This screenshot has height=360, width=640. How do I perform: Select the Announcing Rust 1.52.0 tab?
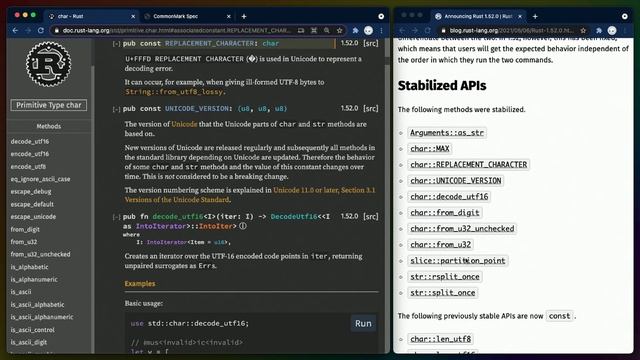point(479,16)
